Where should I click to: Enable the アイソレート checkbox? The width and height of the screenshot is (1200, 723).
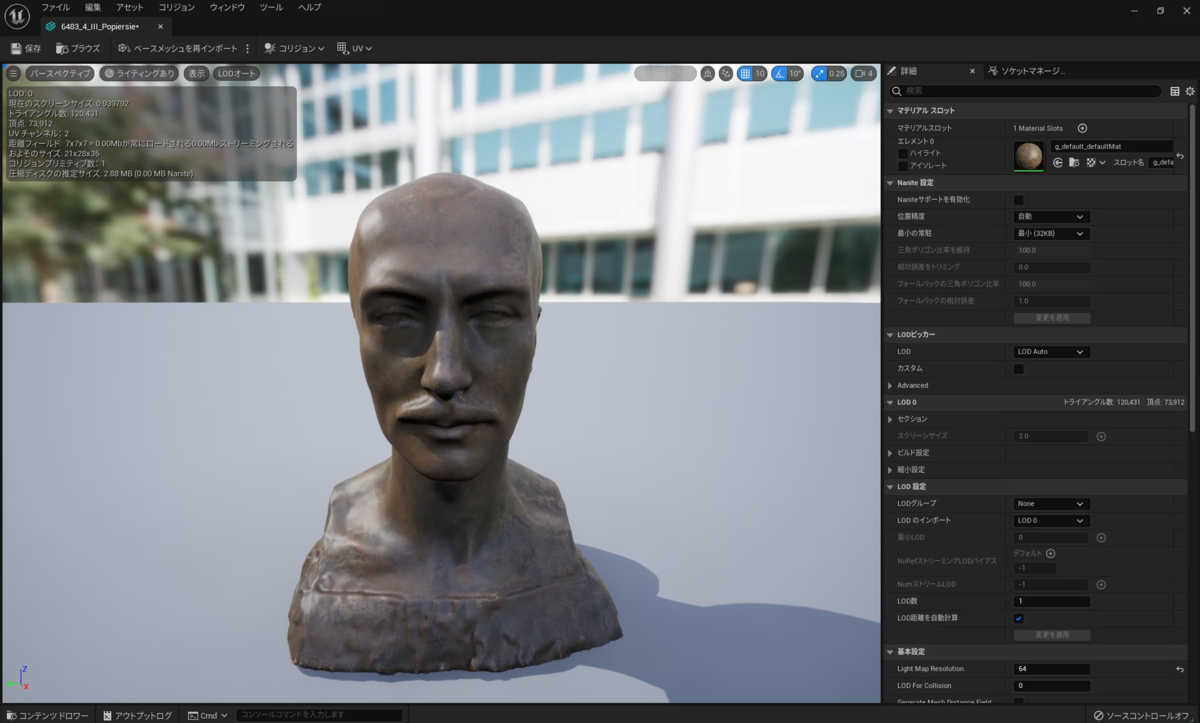point(903,166)
